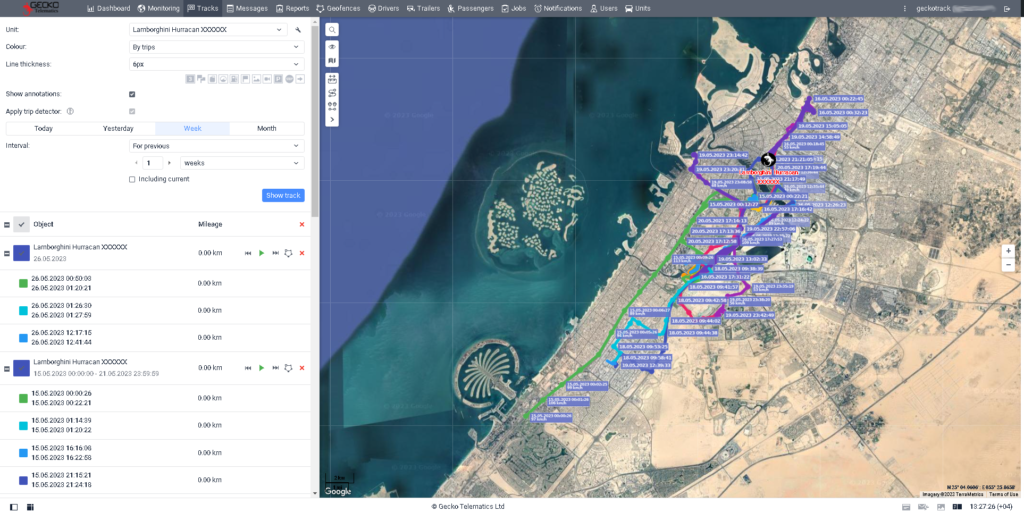Click the wrench icon beside Unit field
Viewport: 1024px width, 512px height.
pyautogui.click(x=298, y=30)
